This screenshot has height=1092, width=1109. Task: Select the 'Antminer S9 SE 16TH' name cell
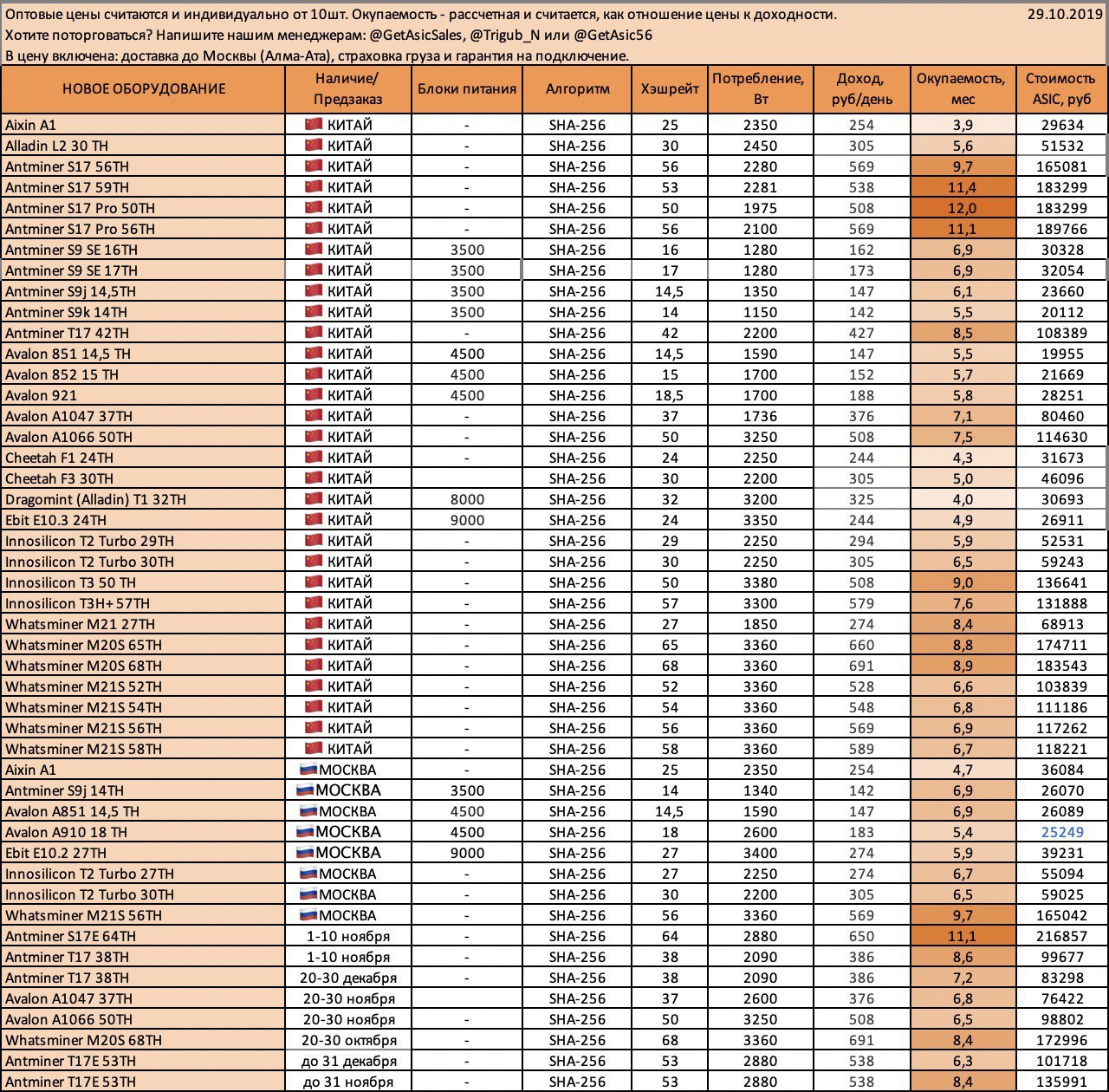pos(144,250)
